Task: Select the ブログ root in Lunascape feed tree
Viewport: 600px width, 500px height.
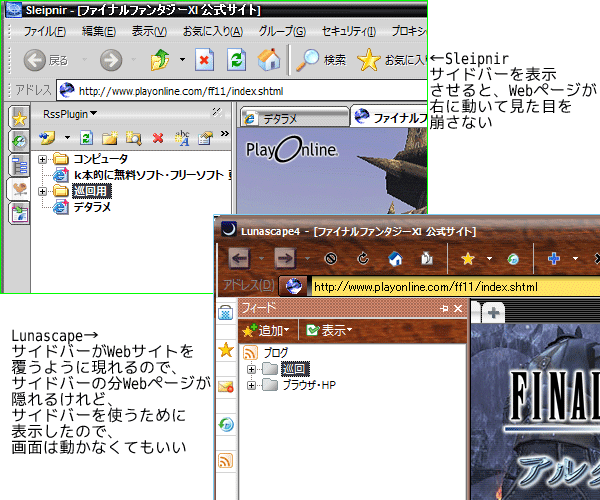Action: point(266,352)
